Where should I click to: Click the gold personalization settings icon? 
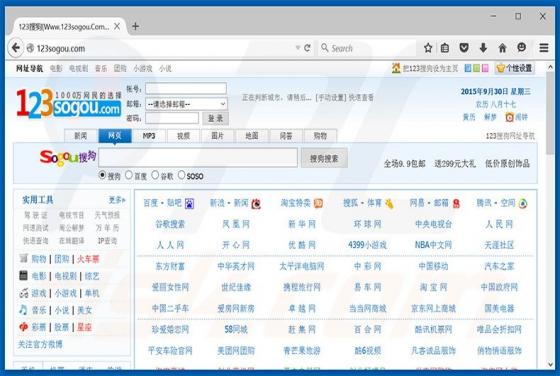pos(501,68)
